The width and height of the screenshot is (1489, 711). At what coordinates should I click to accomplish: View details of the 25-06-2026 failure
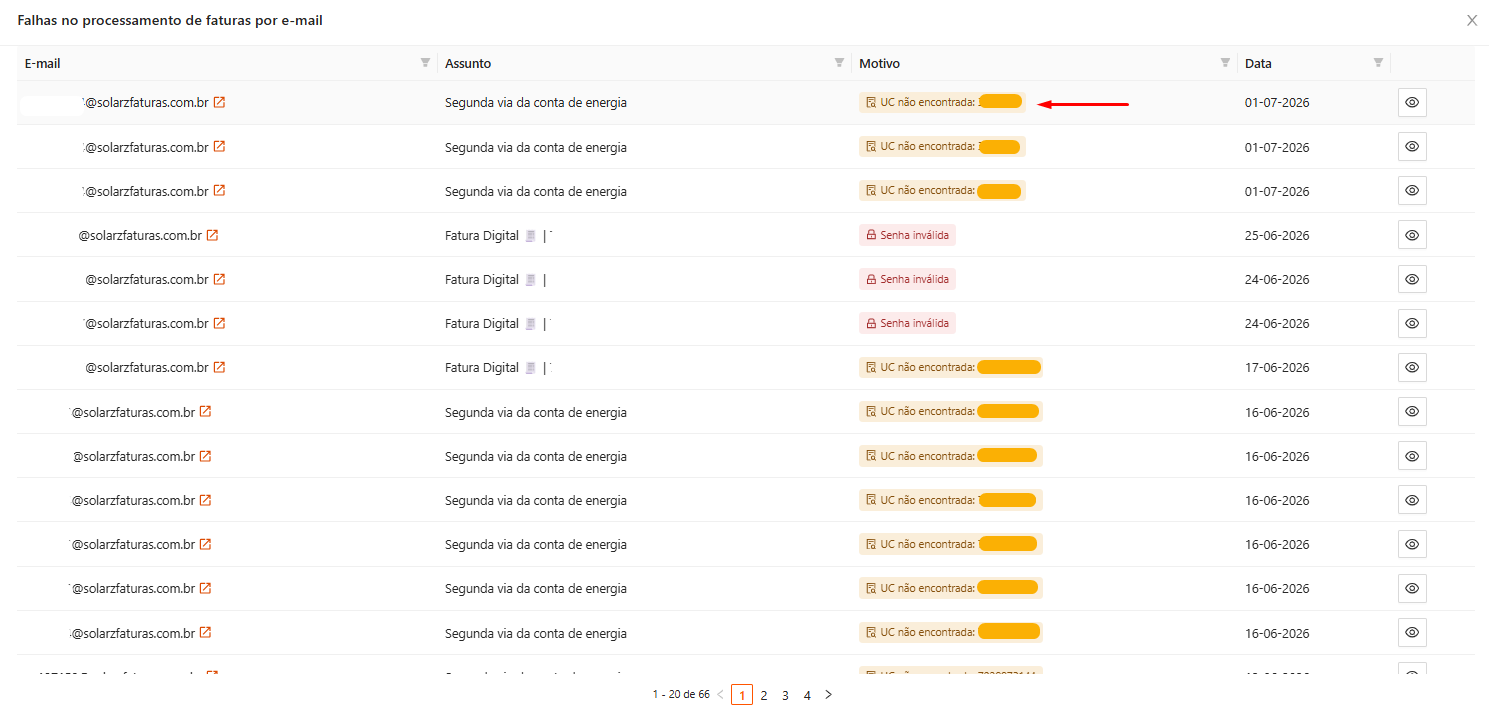pos(1412,235)
